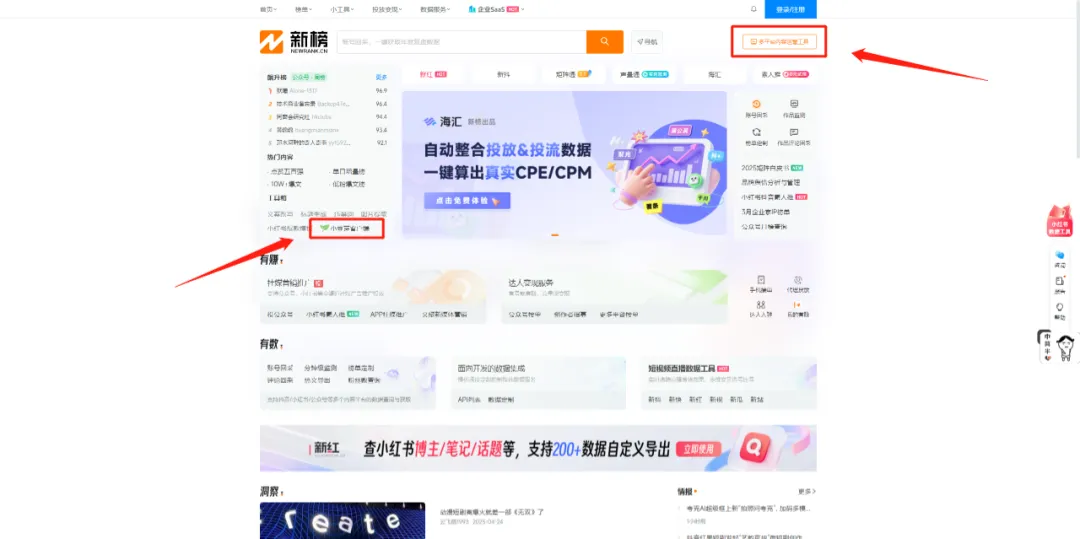1080x539 pixels.
Task: Switch to the 新抖 product tab
Action: (503, 74)
